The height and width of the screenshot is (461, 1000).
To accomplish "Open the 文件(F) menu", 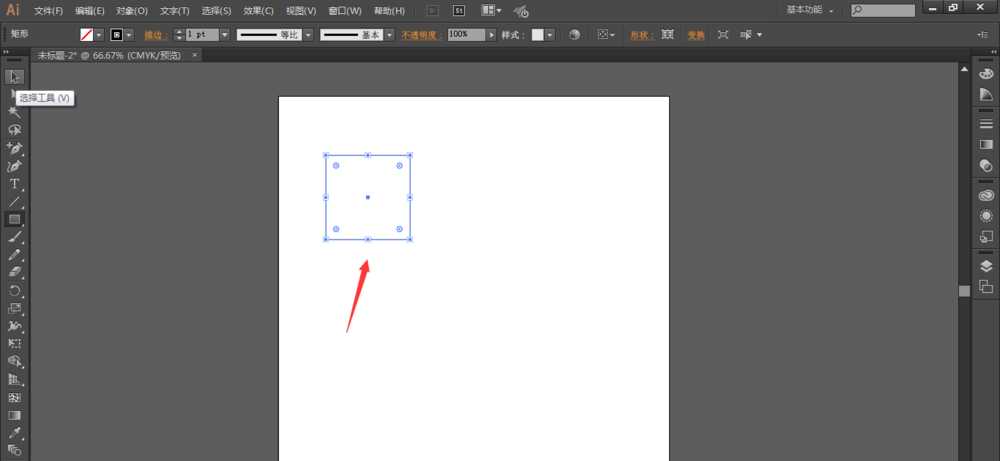I will [x=48, y=11].
